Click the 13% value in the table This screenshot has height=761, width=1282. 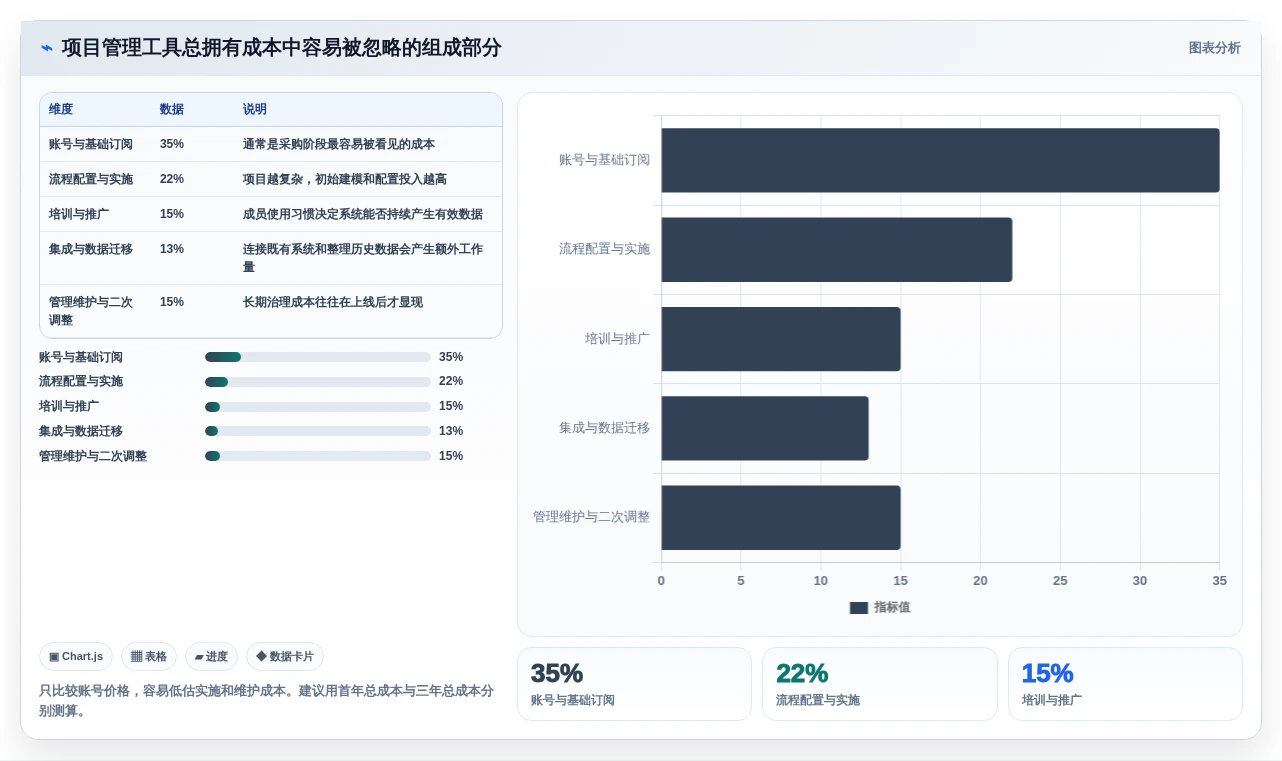(x=172, y=249)
